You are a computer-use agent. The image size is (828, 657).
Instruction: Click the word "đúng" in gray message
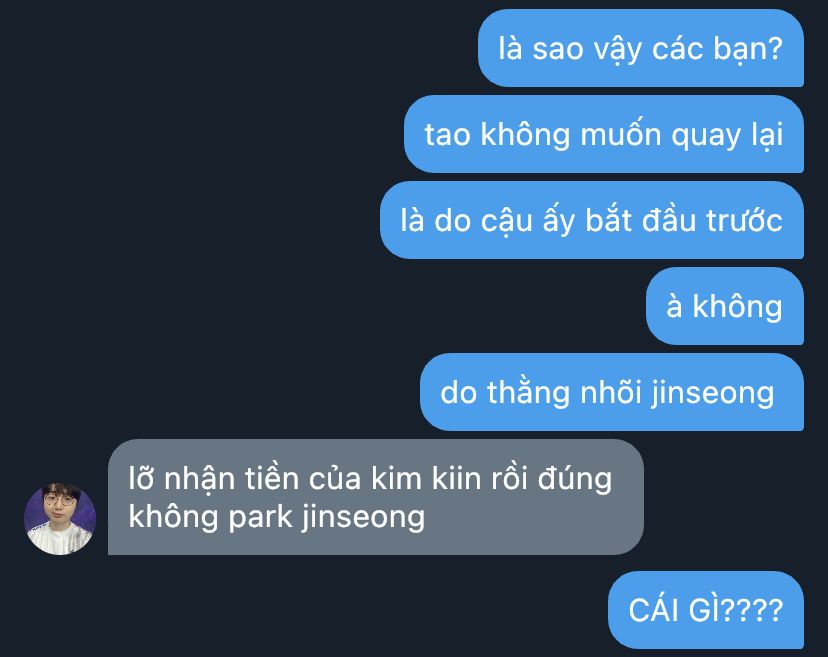(574, 480)
